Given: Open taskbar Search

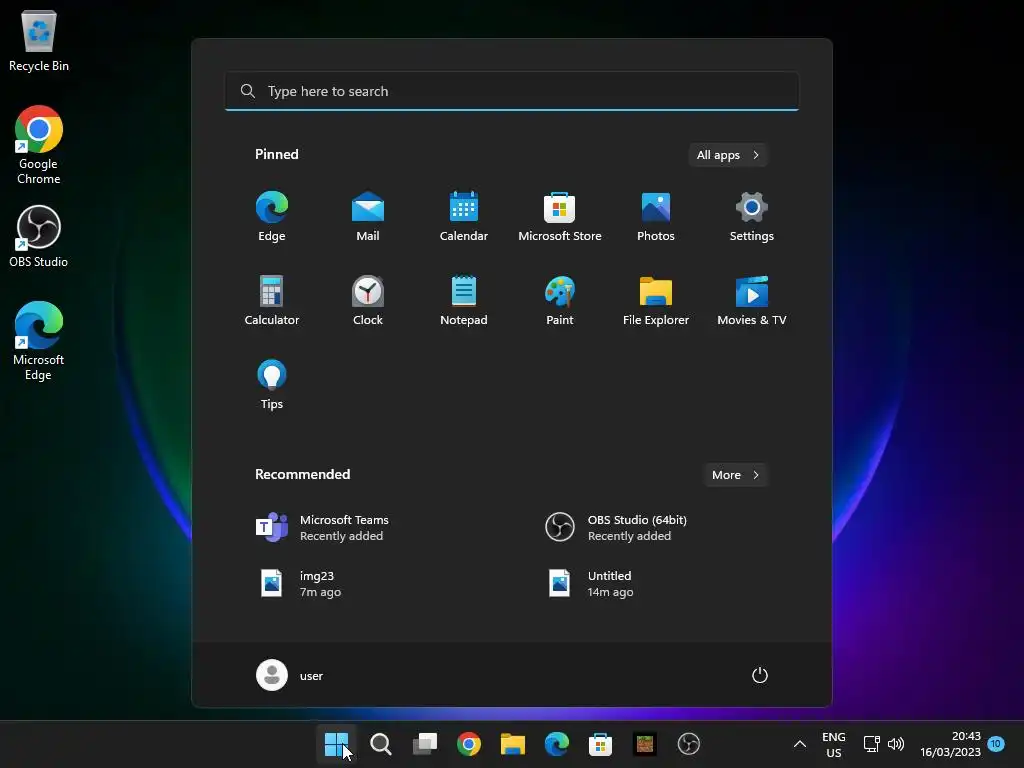Looking at the screenshot, I should (x=381, y=744).
